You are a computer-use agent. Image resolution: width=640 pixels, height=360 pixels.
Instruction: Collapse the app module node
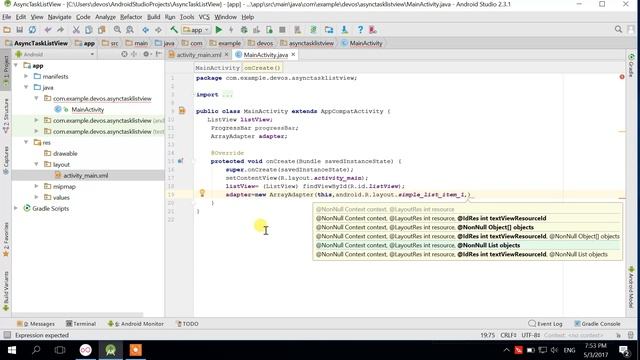(16, 65)
